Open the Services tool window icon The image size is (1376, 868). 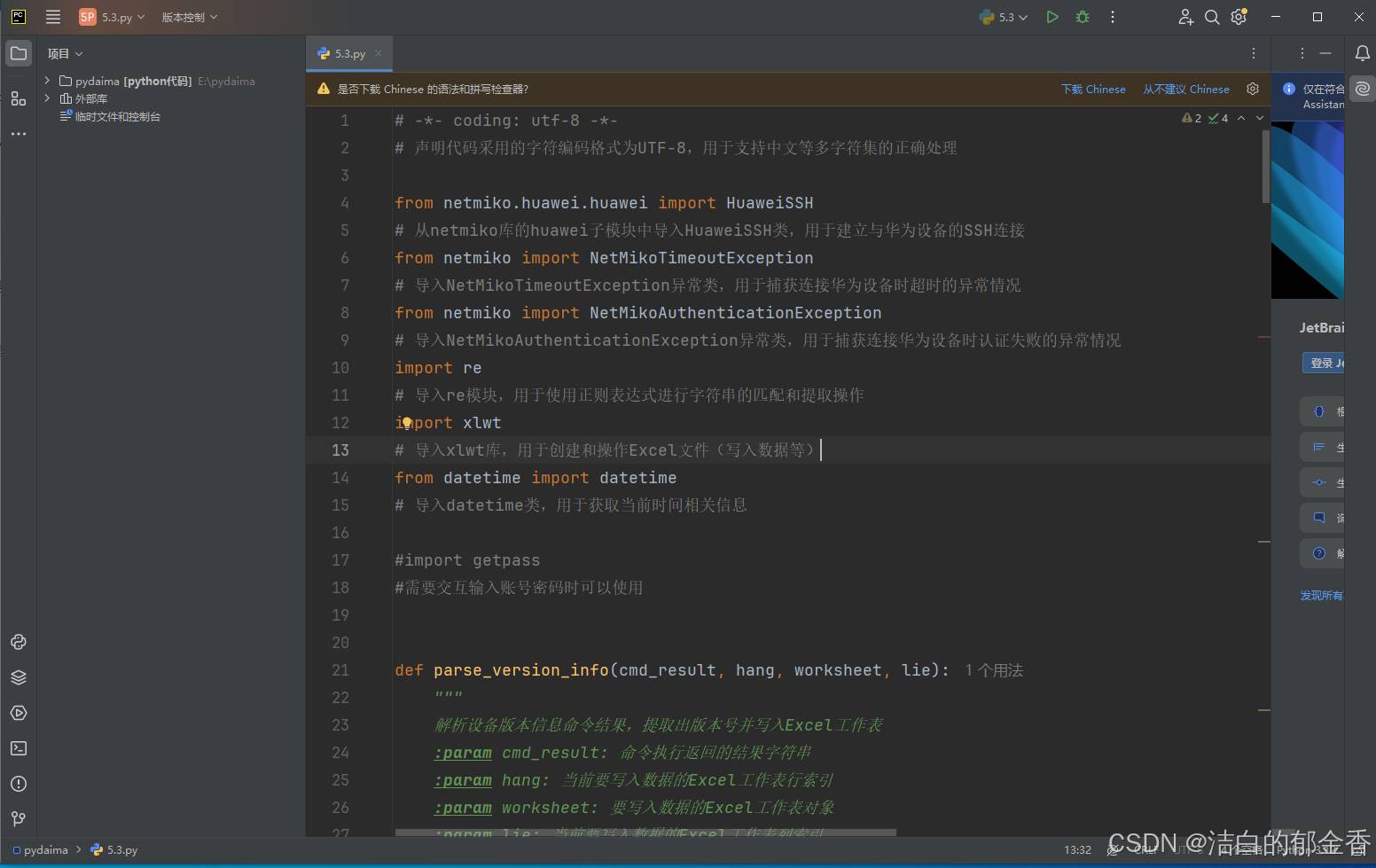click(19, 713)
